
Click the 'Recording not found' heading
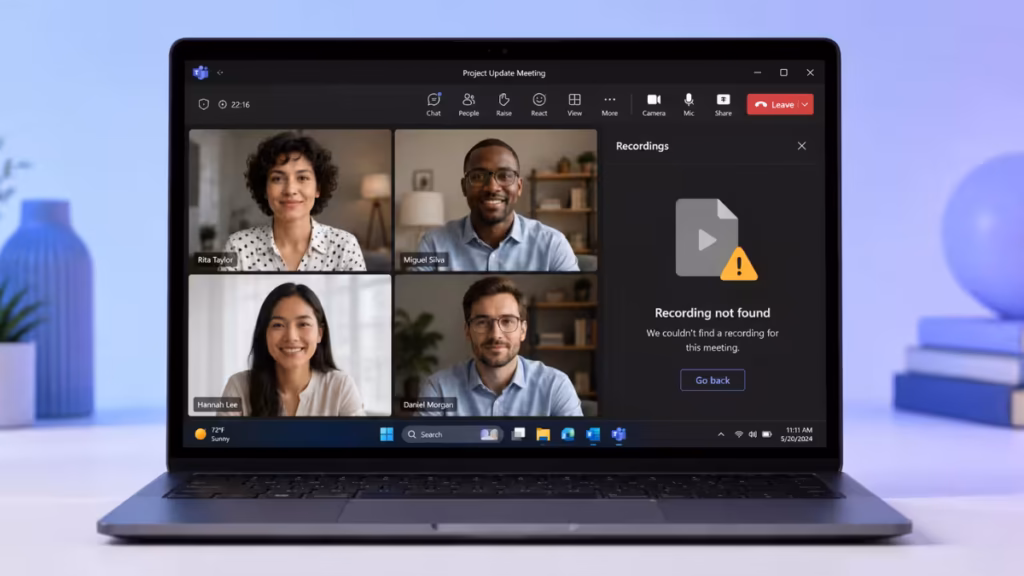(x=712, y=313)
